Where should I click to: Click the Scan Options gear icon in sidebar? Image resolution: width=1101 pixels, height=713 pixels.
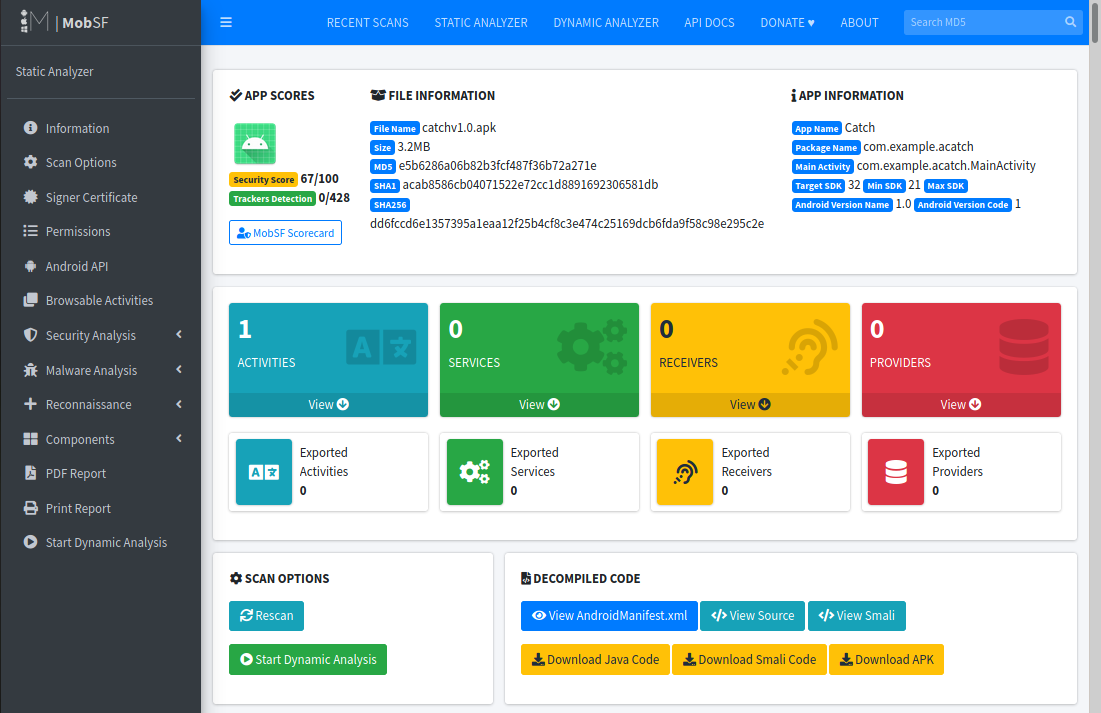coord(30,162)
